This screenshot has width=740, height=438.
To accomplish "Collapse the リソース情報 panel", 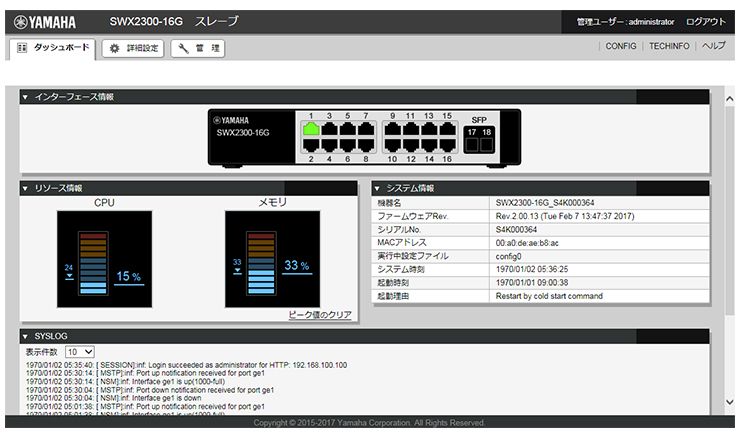I will point(25,188).
